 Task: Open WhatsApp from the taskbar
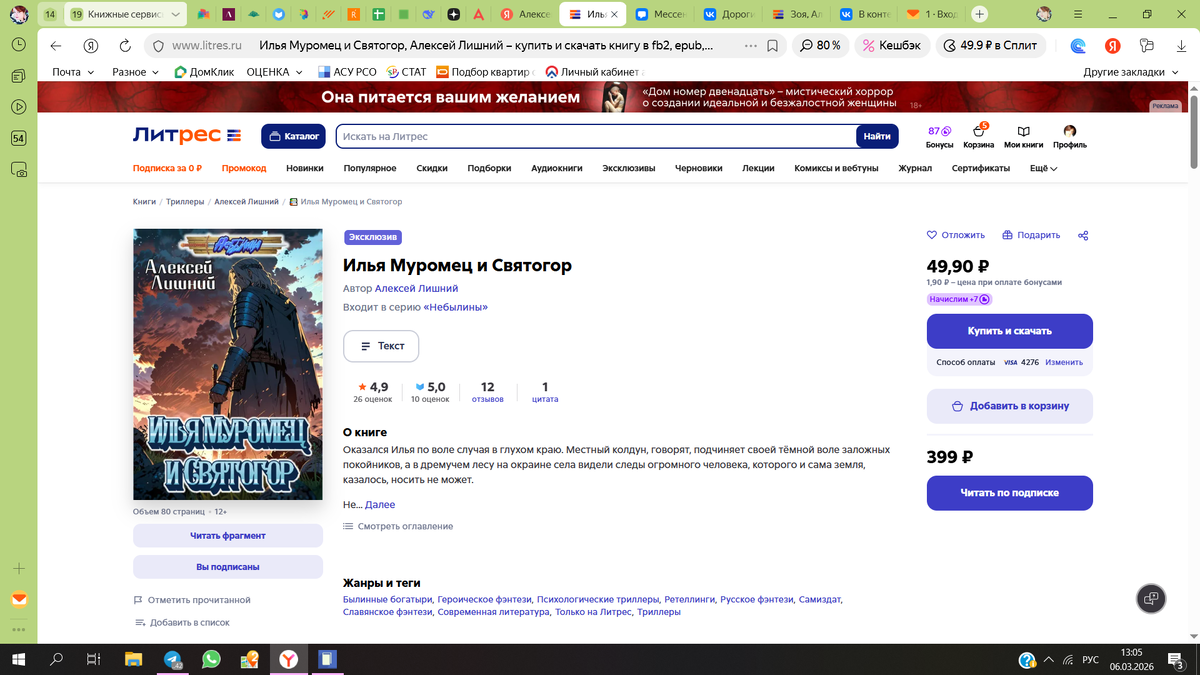click(x=211, y=660)
